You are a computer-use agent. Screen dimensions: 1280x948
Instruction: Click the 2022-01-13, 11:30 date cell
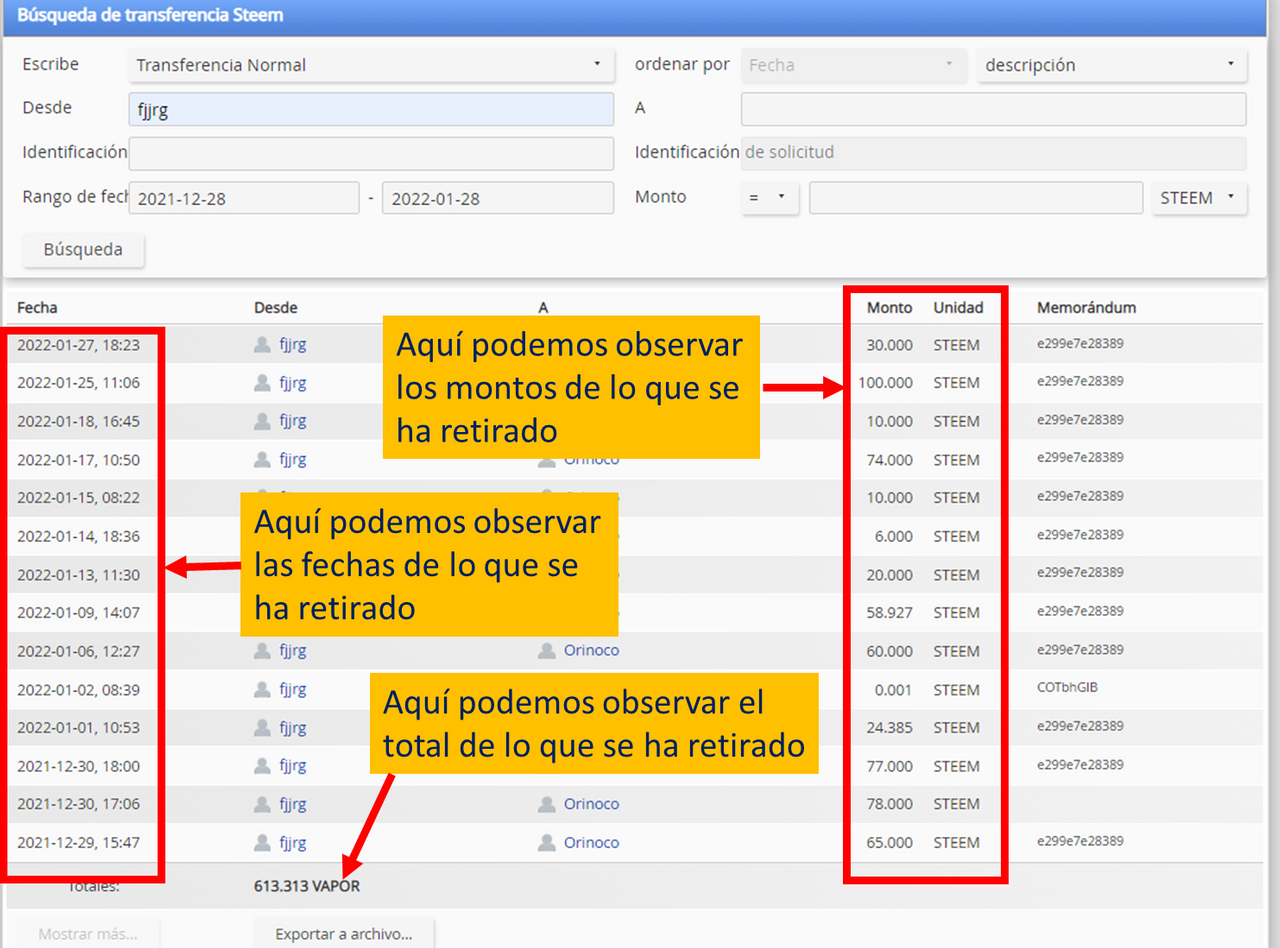pyautogui.click(x=78, y=575)
